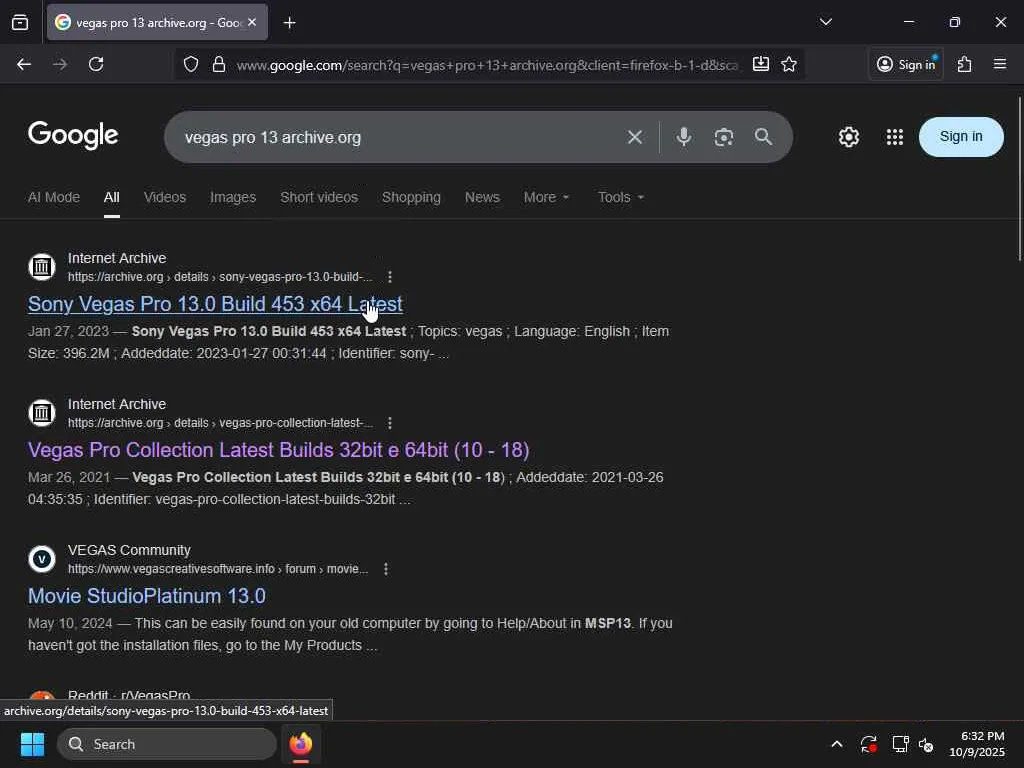Image resolution: width=1024 pixels, height=768 pixels.
Task: Open Firefox application hamburger menu
Action: pyautogui.click(x=1000, y=64)
